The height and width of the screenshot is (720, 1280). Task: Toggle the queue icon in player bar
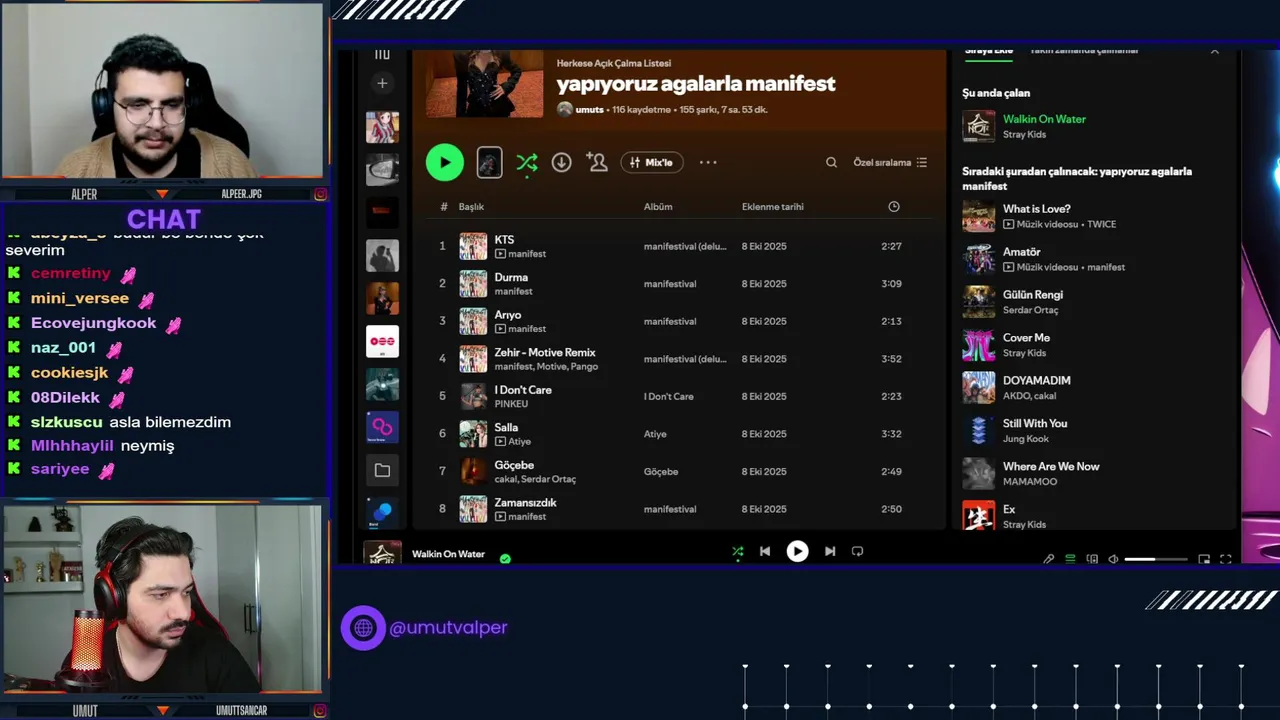(x=1070, y=559)
